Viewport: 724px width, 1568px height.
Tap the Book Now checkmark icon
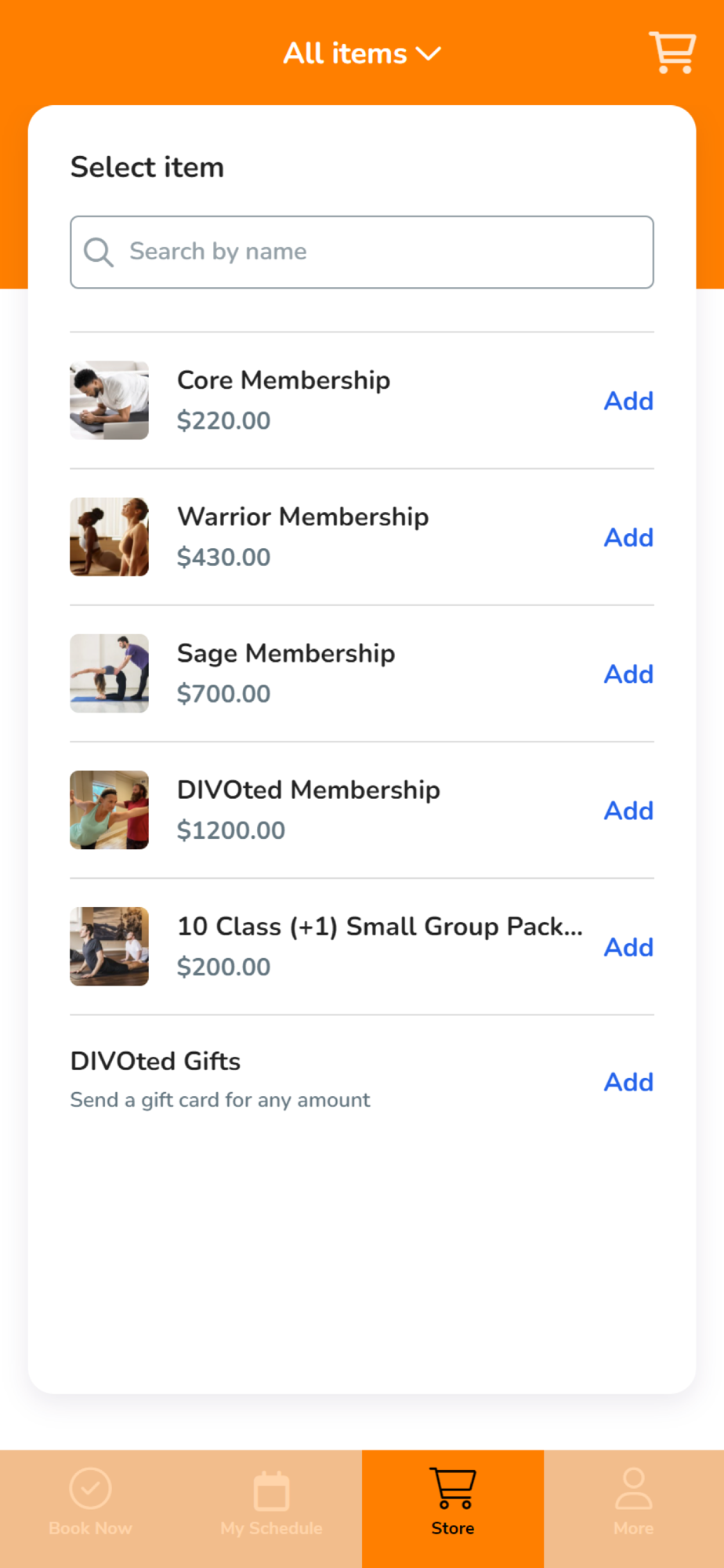coord(90,1488)
